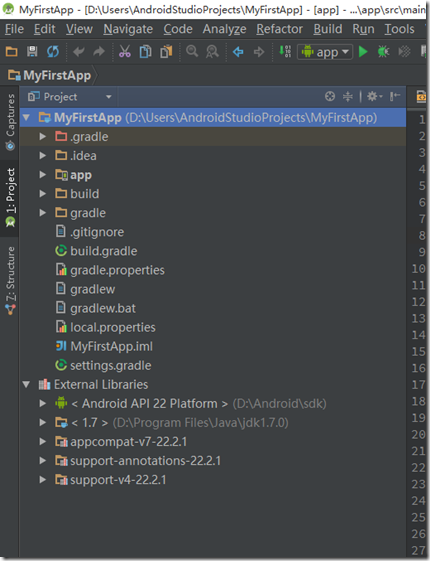Open the Project panel gear settings
This screenshot has width=430, height=561.
click(374, 96)
